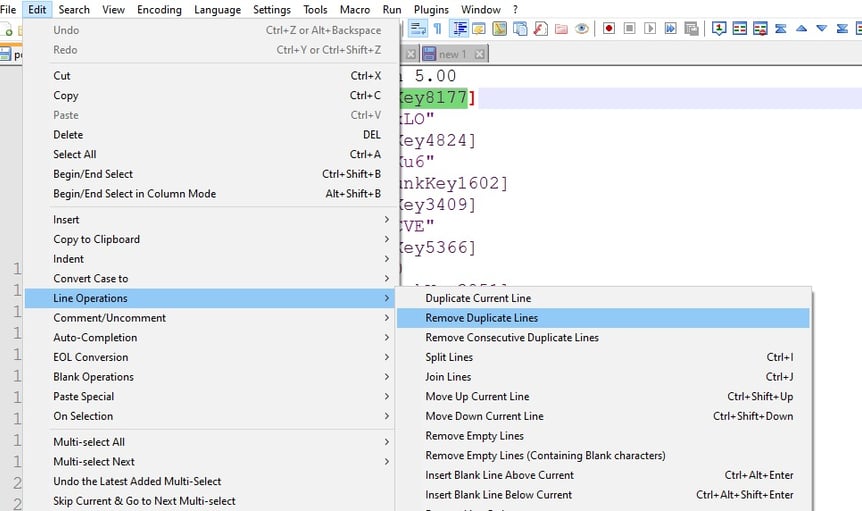Toggle the file Monitoring eye icon

point(582,28)
